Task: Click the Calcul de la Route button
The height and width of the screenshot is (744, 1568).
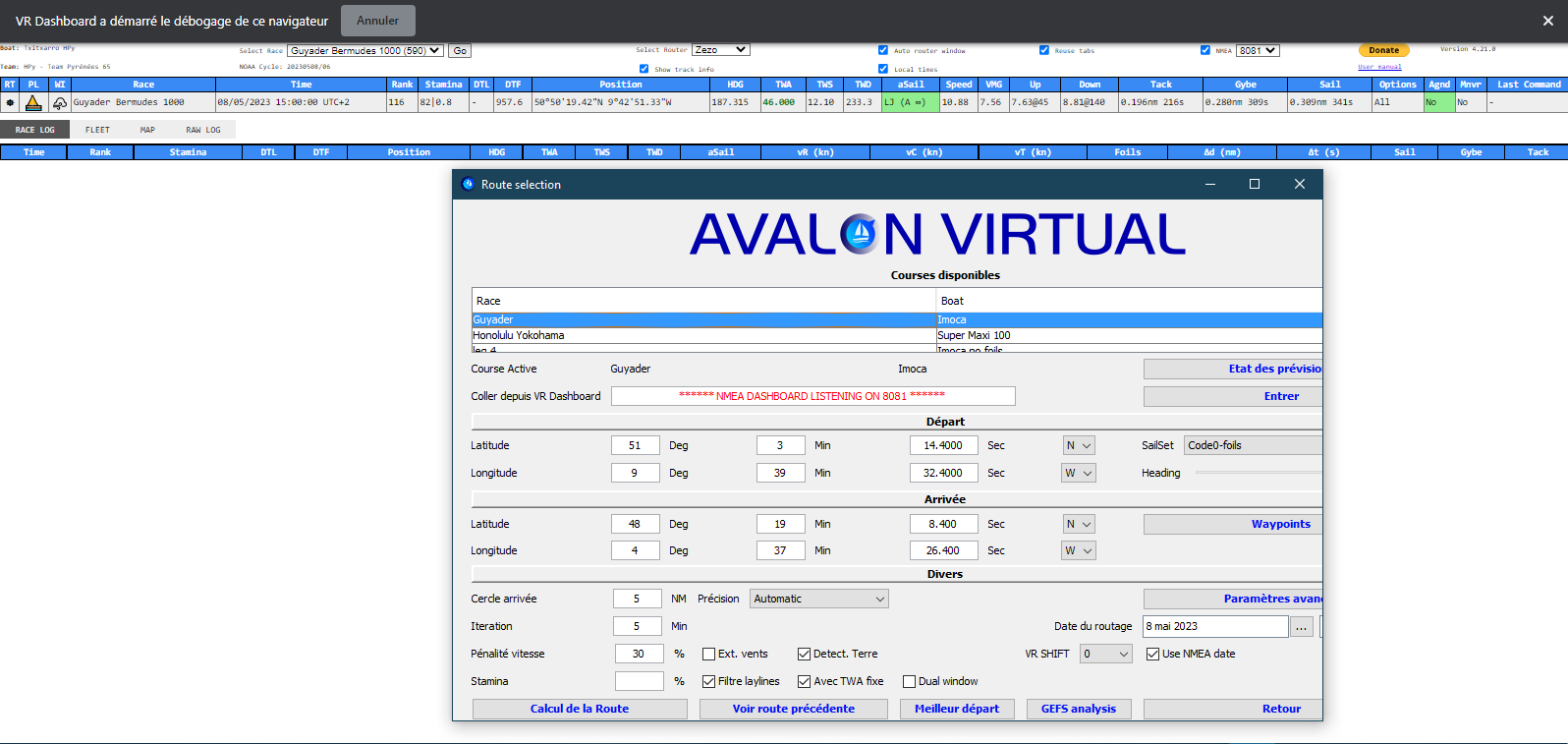Action: click(580, 709)
